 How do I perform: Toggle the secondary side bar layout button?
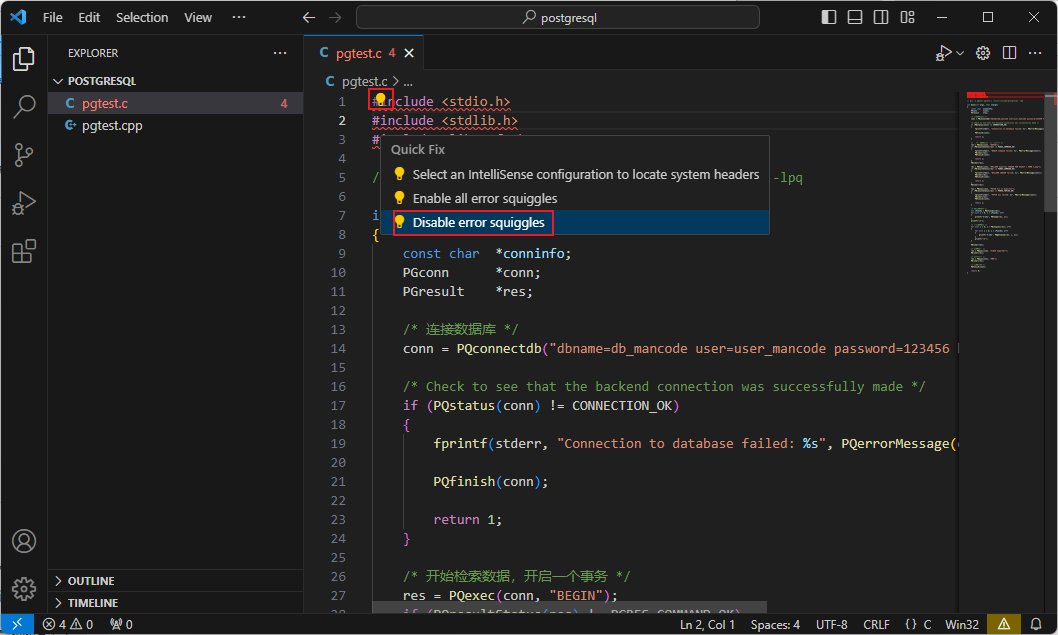tap(879, 17)
